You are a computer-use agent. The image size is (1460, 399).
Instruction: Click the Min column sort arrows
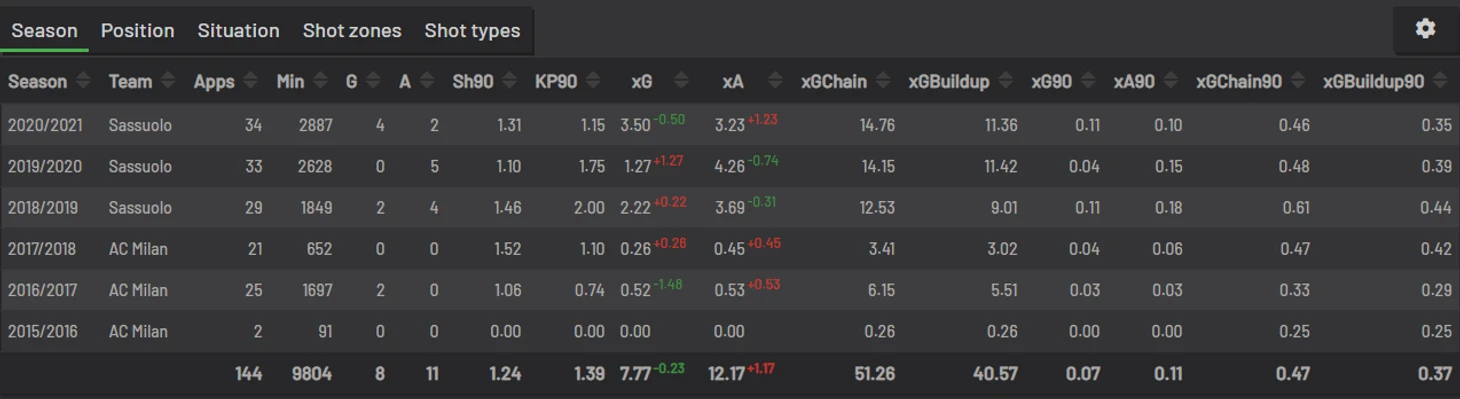pyautogui.click(x=320, y=81)
